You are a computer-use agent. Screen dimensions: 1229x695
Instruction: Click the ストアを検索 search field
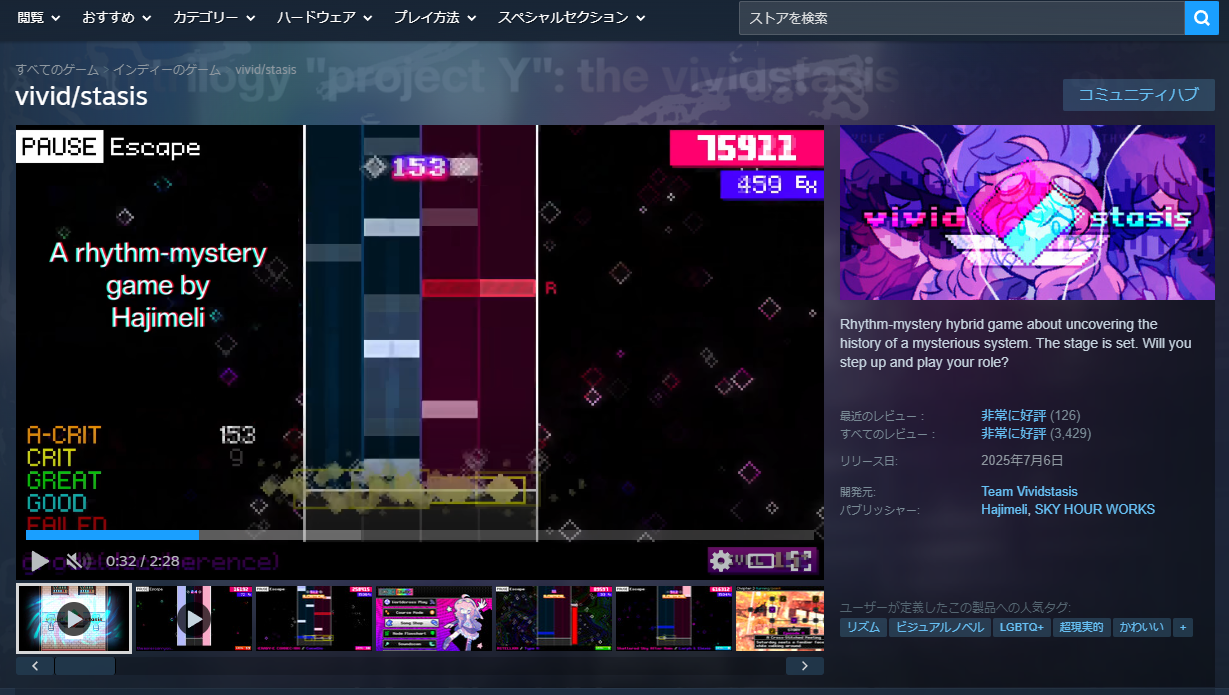point(960,18)
